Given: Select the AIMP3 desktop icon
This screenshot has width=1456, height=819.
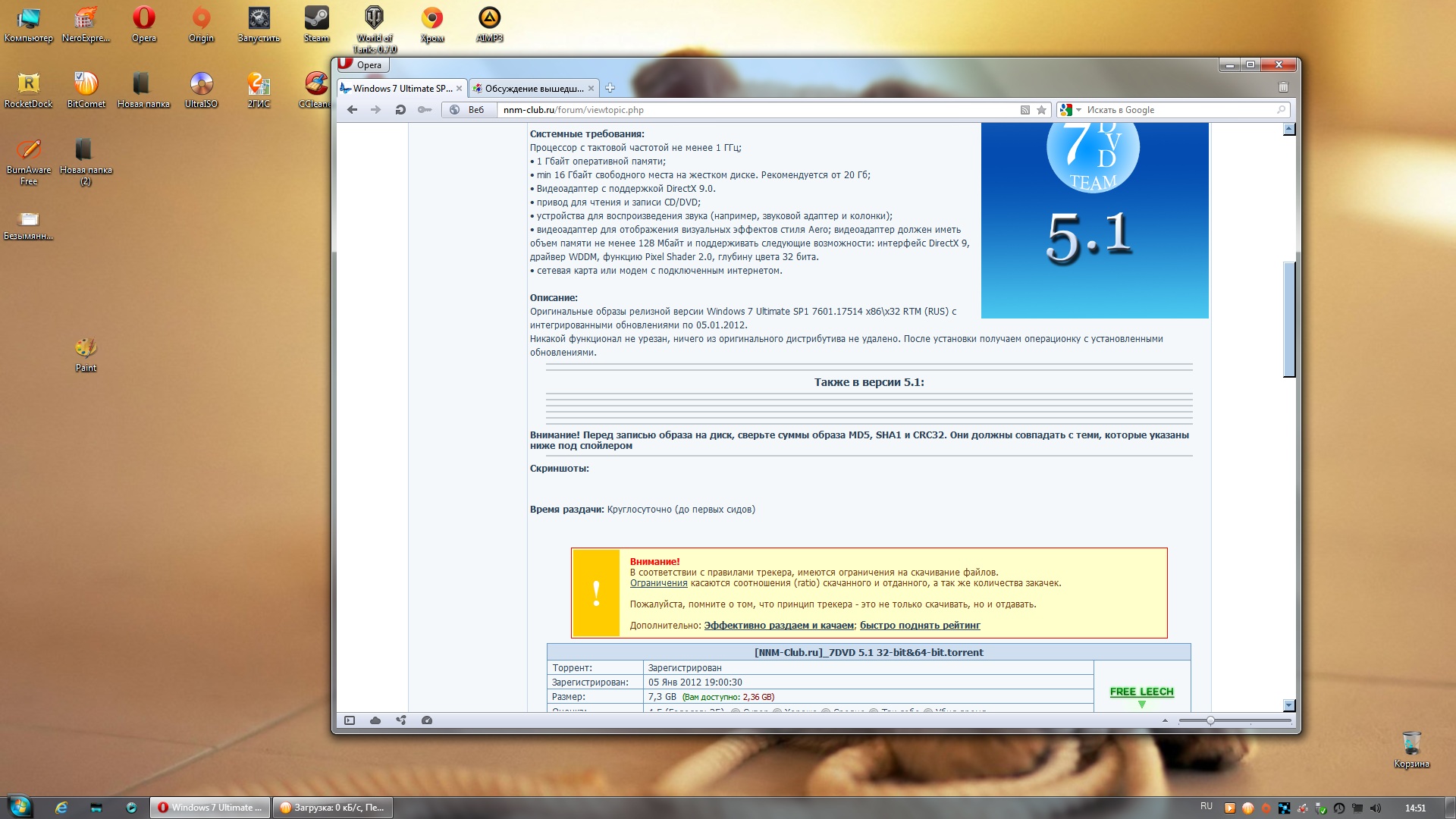Looking at the screenshot, I should (x=489, y=25).
